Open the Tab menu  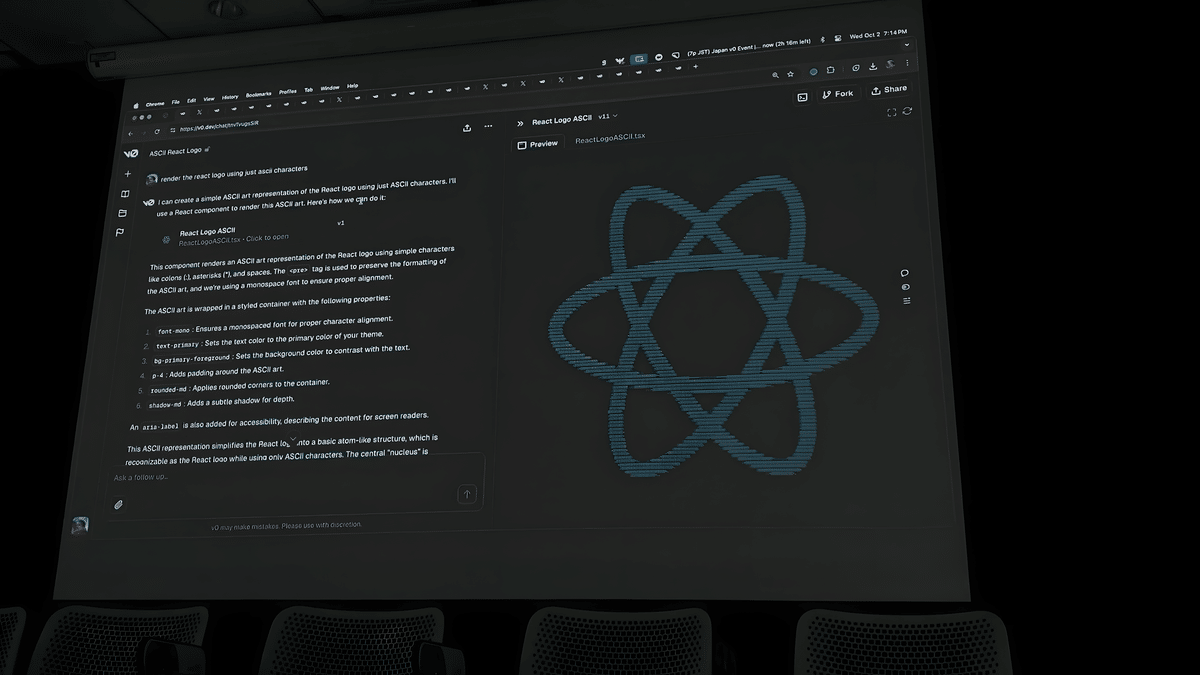308,89
